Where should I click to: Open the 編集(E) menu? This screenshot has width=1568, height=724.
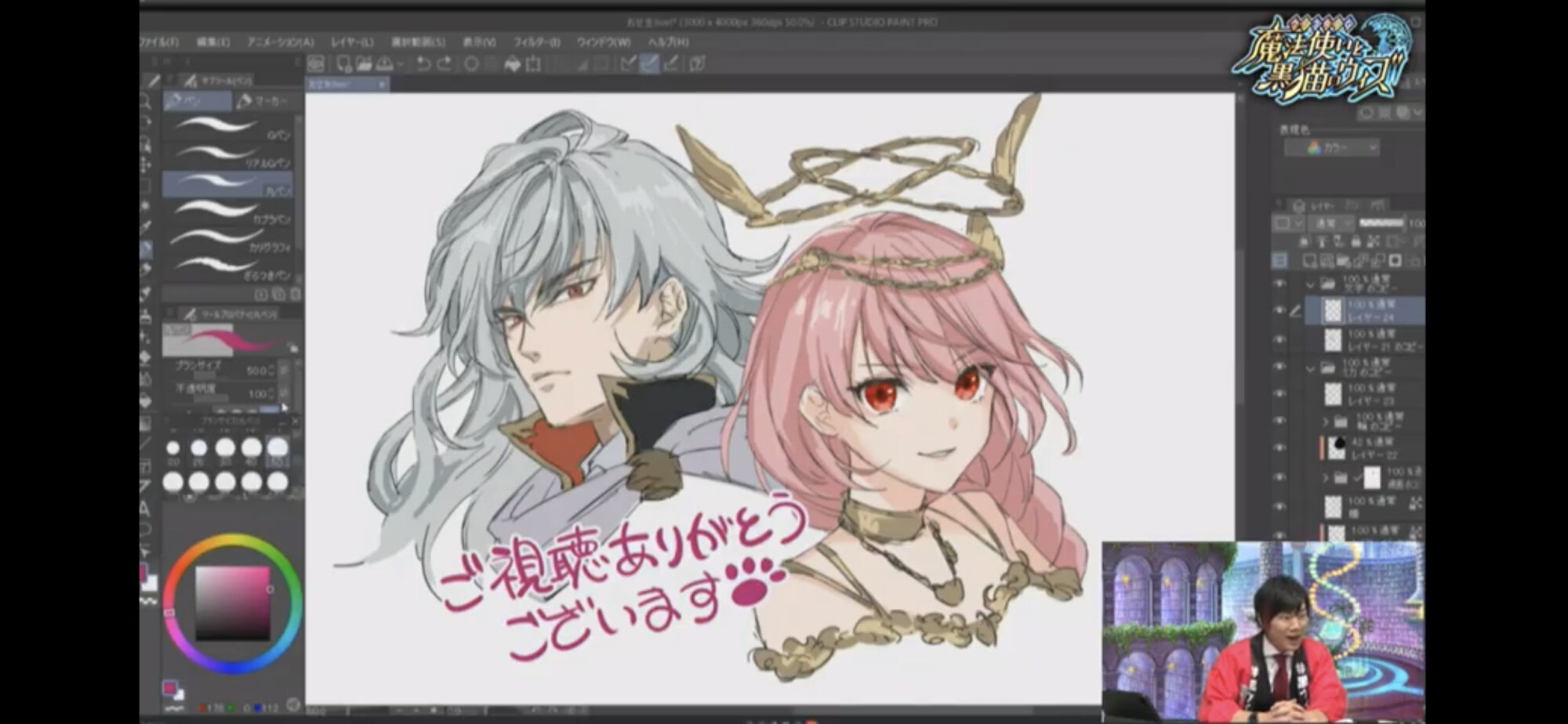tap(213, 42)
